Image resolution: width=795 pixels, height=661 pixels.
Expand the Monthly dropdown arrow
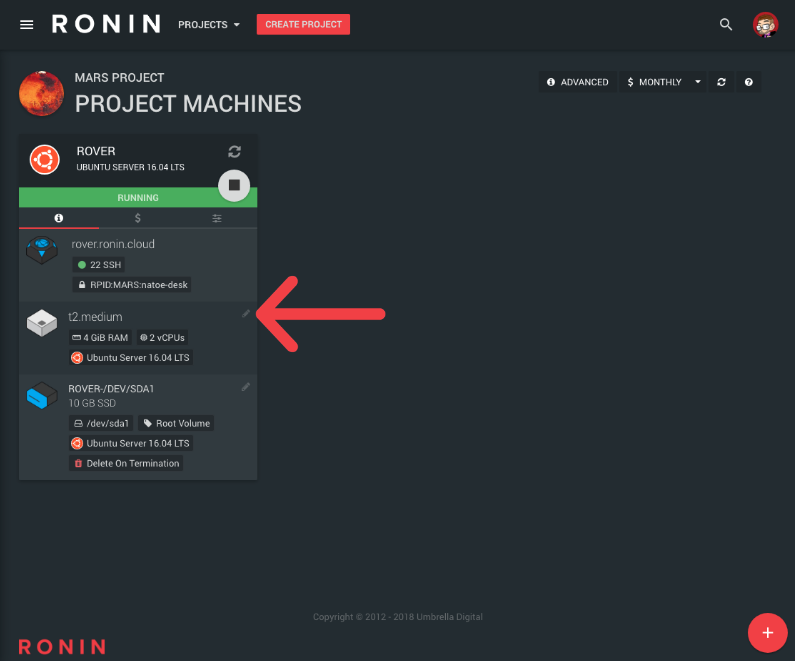coord(698,82)
